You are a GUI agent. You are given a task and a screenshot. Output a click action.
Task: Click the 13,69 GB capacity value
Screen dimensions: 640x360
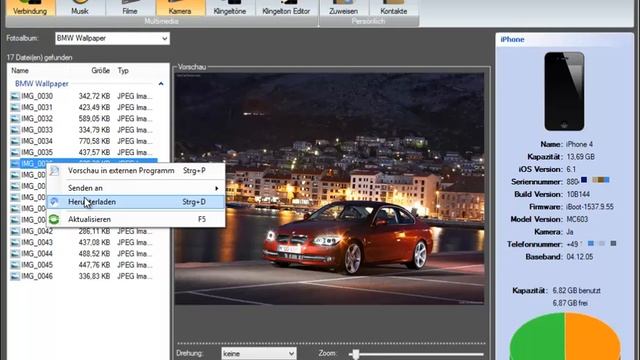[x=580, y=157]
